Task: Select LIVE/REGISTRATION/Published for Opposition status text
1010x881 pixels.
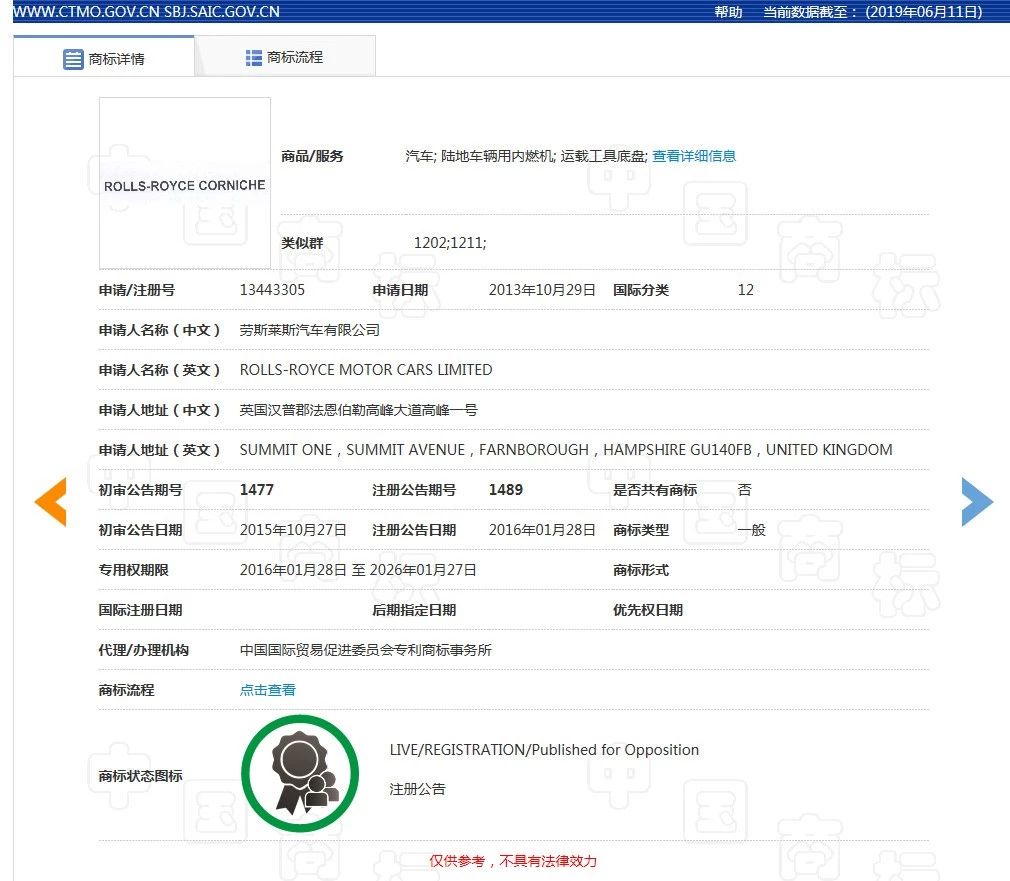Action: tap(544, 750)
